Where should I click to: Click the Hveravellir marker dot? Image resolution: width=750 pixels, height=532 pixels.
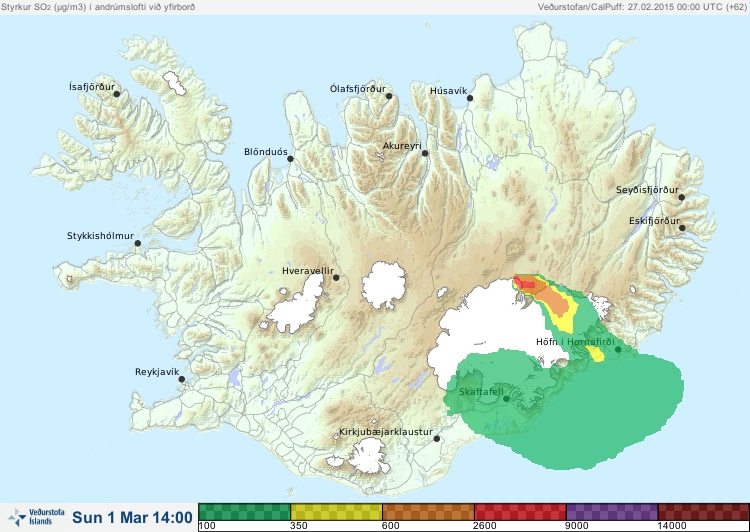(336, 277)
